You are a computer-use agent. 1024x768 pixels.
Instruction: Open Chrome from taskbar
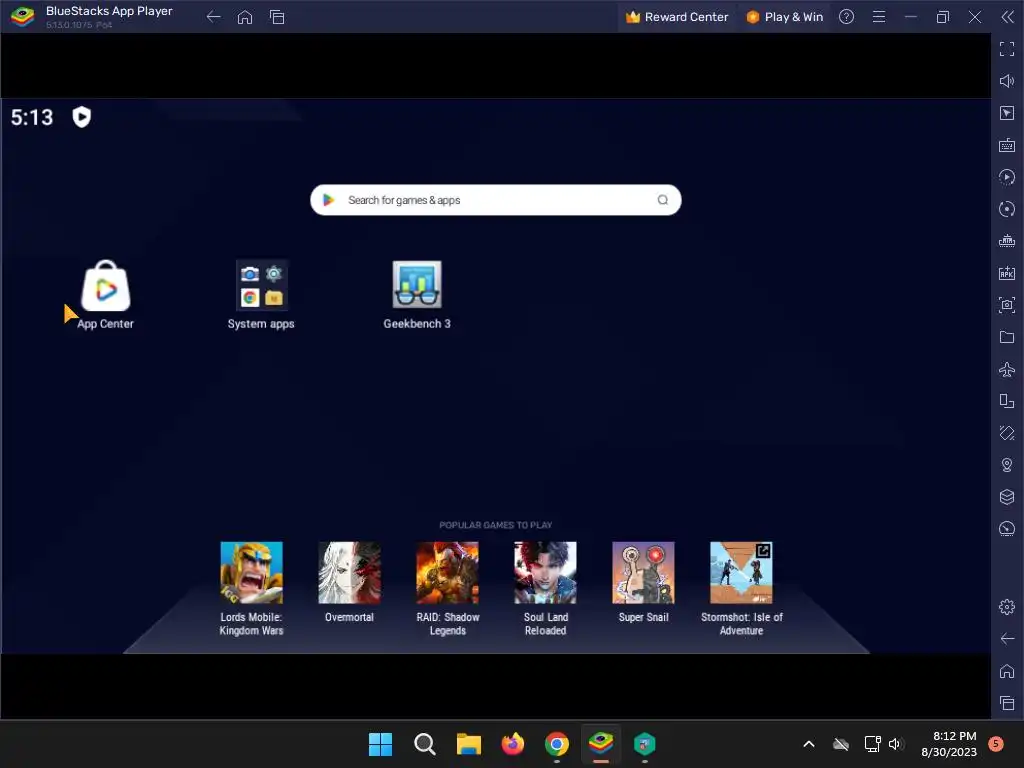point(556,744)
